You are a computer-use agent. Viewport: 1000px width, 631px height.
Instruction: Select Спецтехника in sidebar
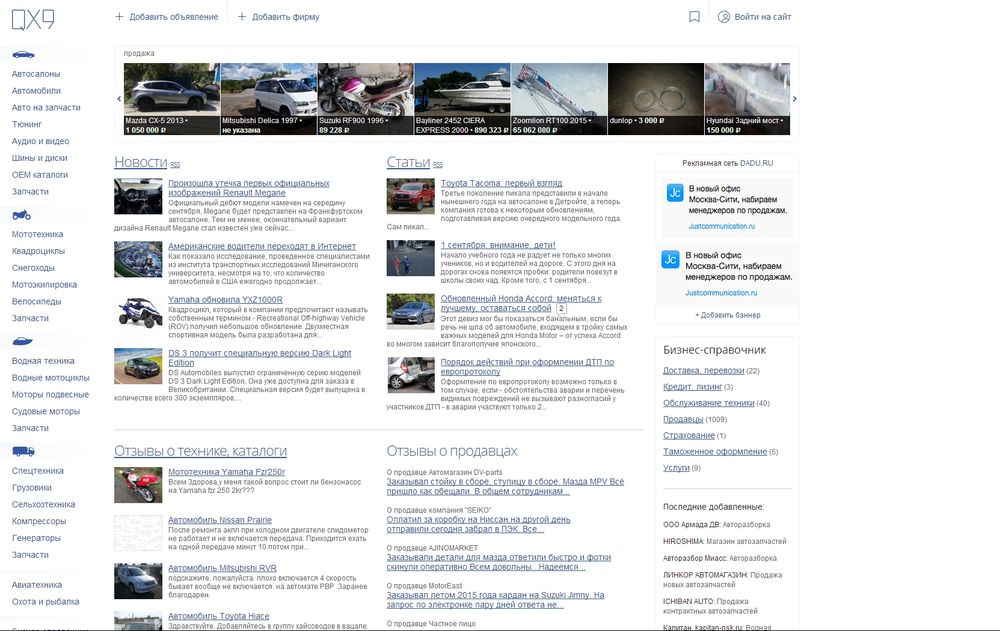(38, 471)
